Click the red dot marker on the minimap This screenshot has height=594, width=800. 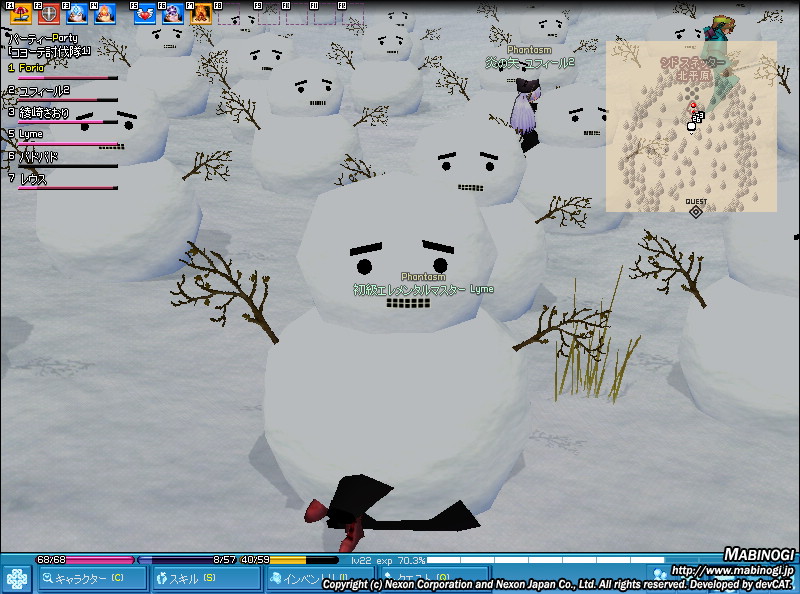click(x=693, y=106)
